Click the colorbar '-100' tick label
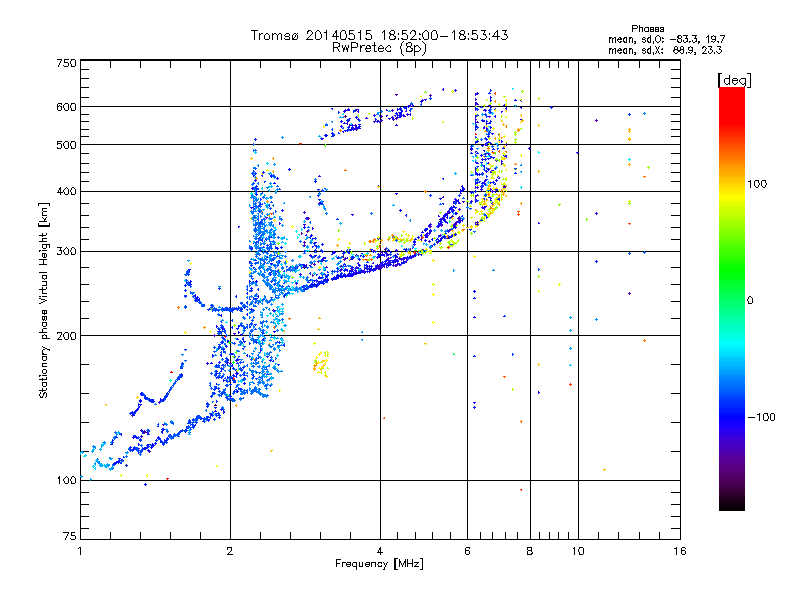The height and width of the screenshot is (600, 800). point(761,417)
